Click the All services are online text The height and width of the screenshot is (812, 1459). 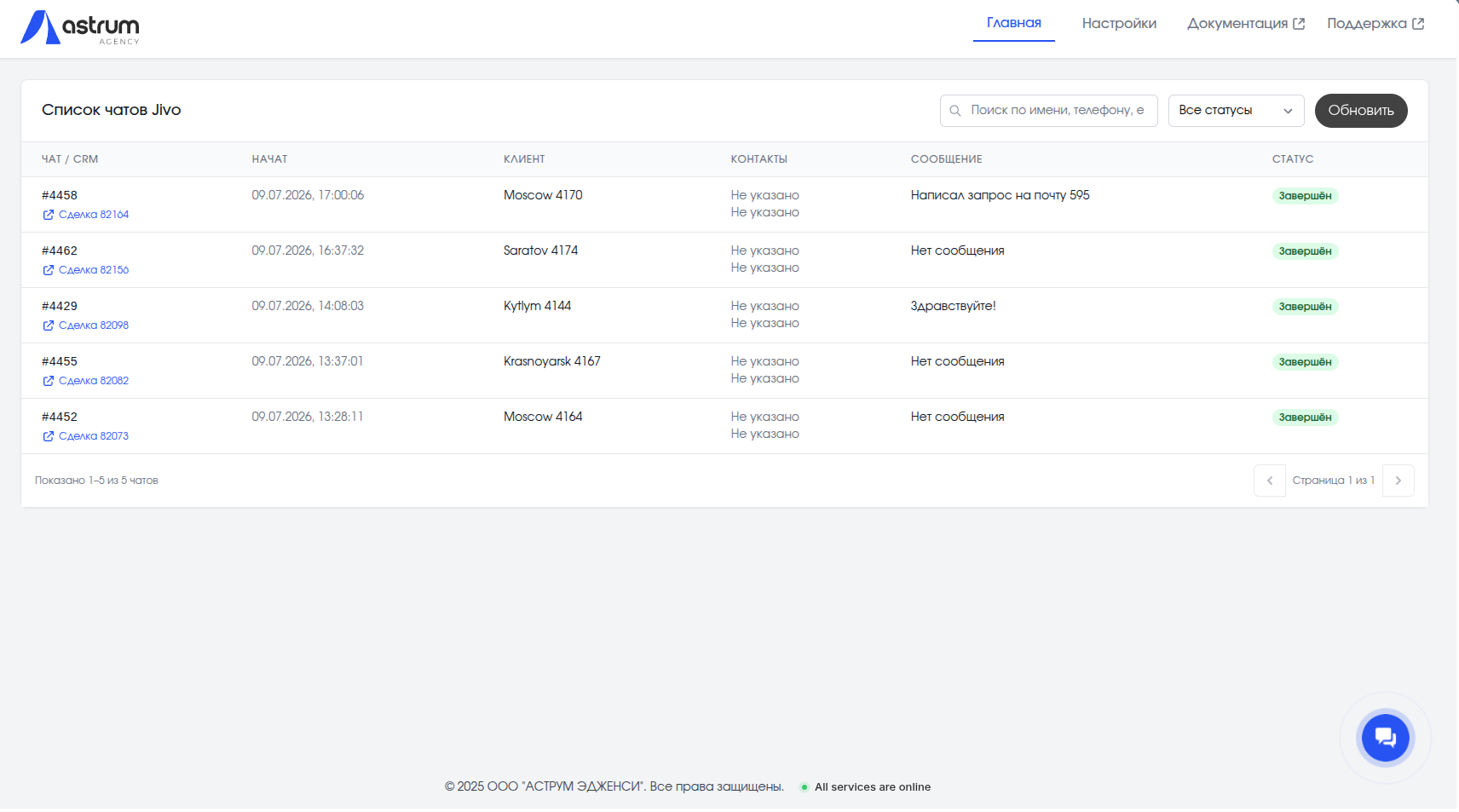click(x=873, y=787)
